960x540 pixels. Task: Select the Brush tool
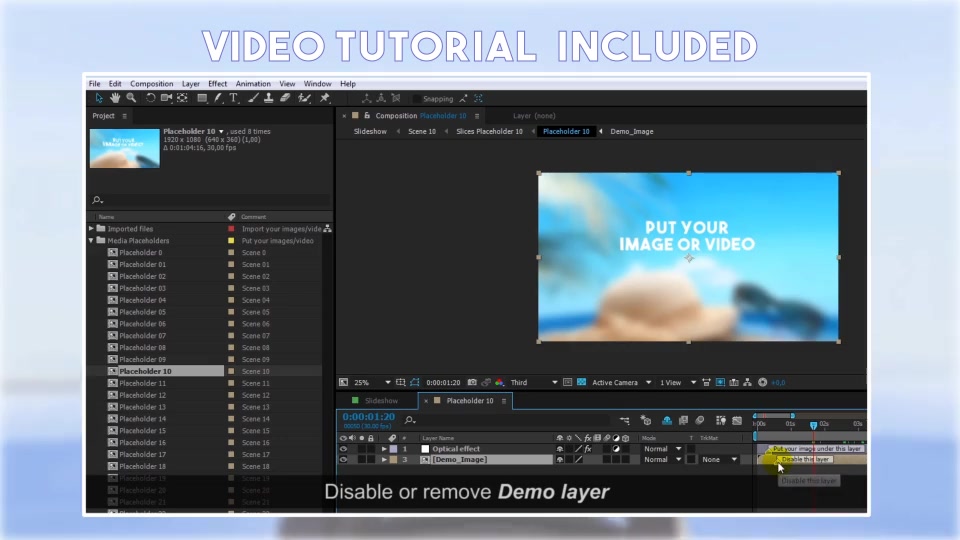tap(253, 98)
